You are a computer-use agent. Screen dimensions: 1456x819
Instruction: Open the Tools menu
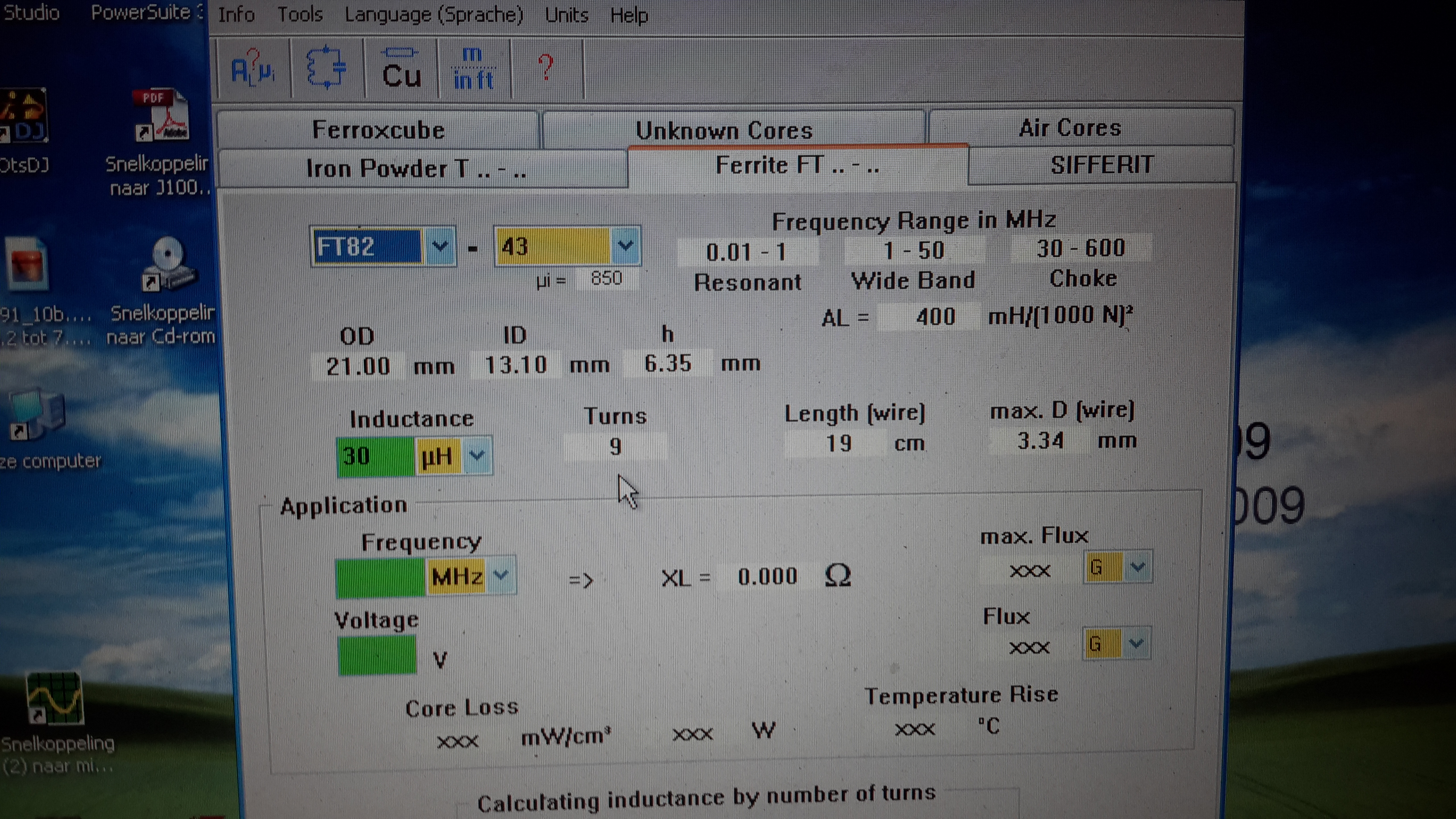point(300,14)
